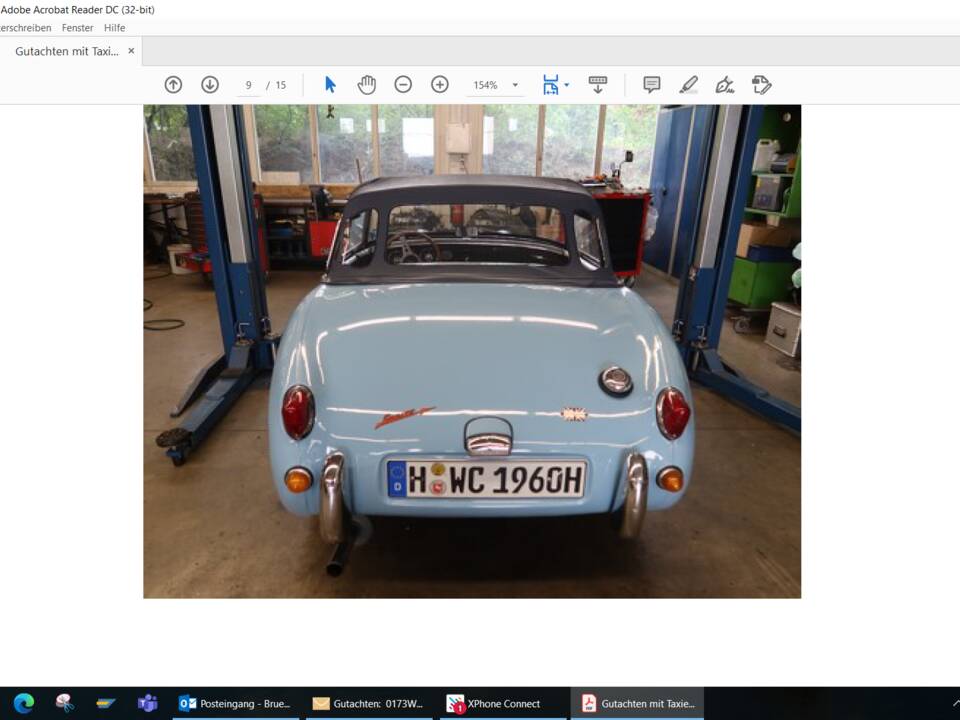Open the Comment tool speech bubble icon

coord(651,84)
